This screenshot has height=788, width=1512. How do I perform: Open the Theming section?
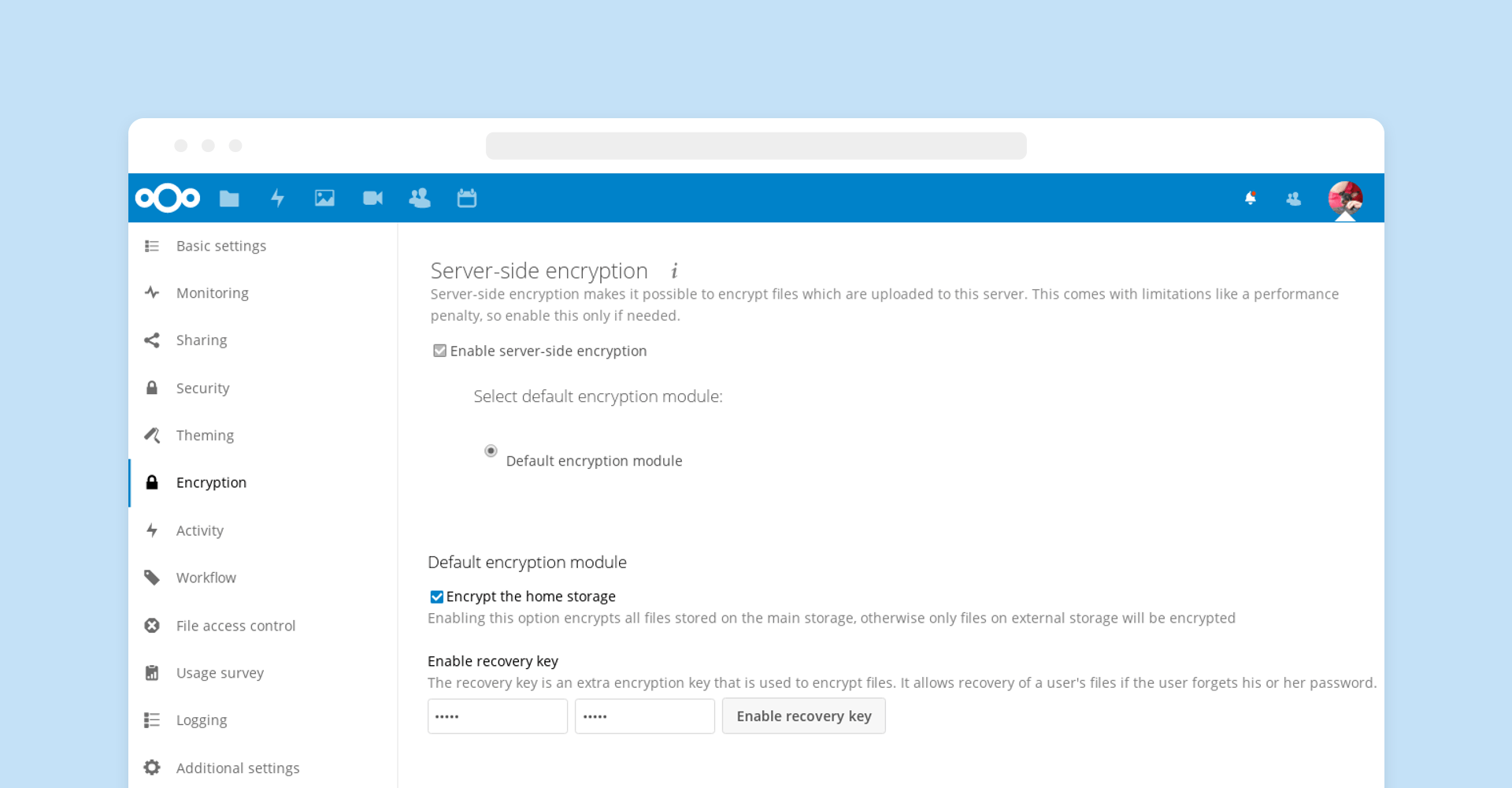(x=205, y=435)
